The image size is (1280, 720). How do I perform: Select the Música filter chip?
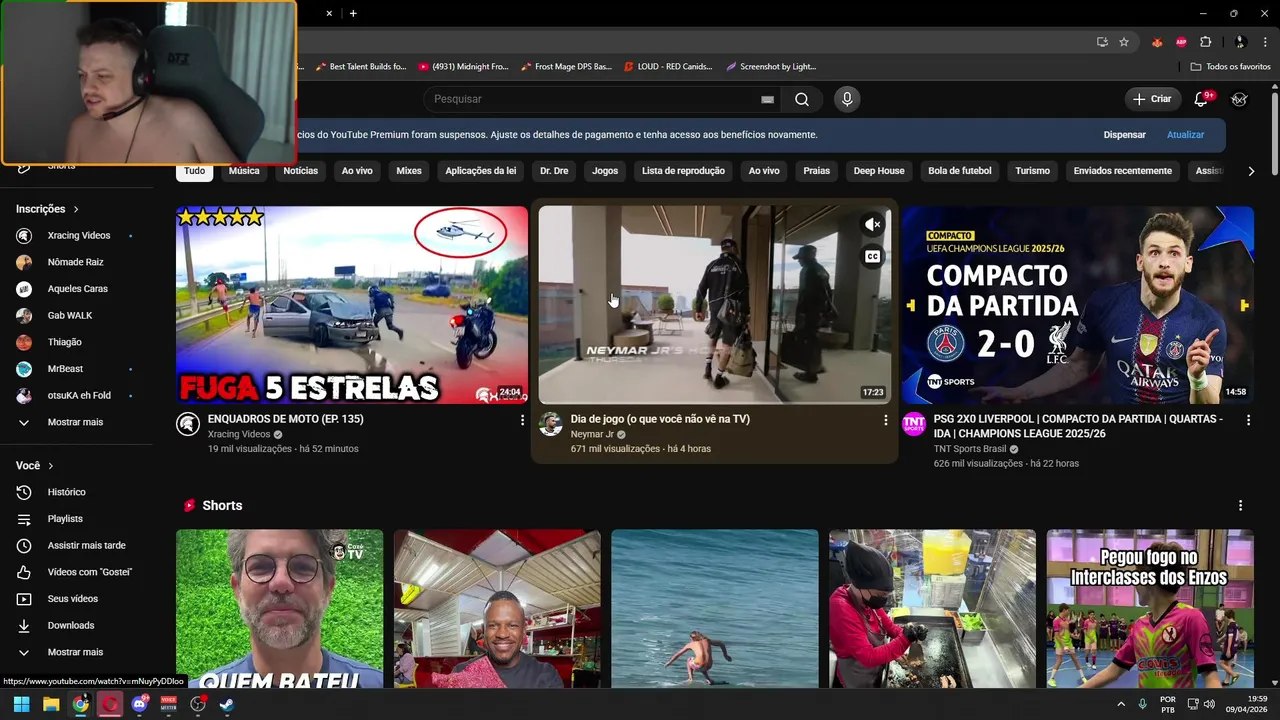pyautogui.click(x=244, y=171)
